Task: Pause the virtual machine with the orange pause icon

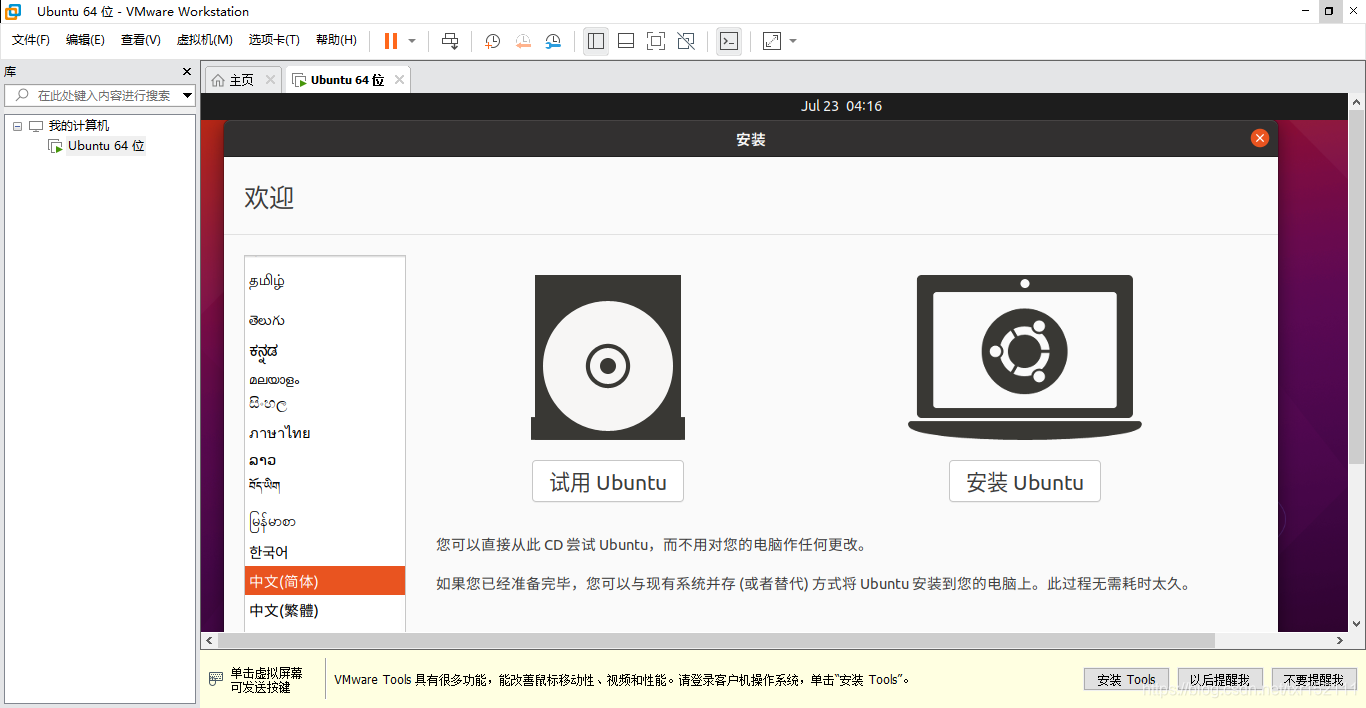Action: (390, 41)
